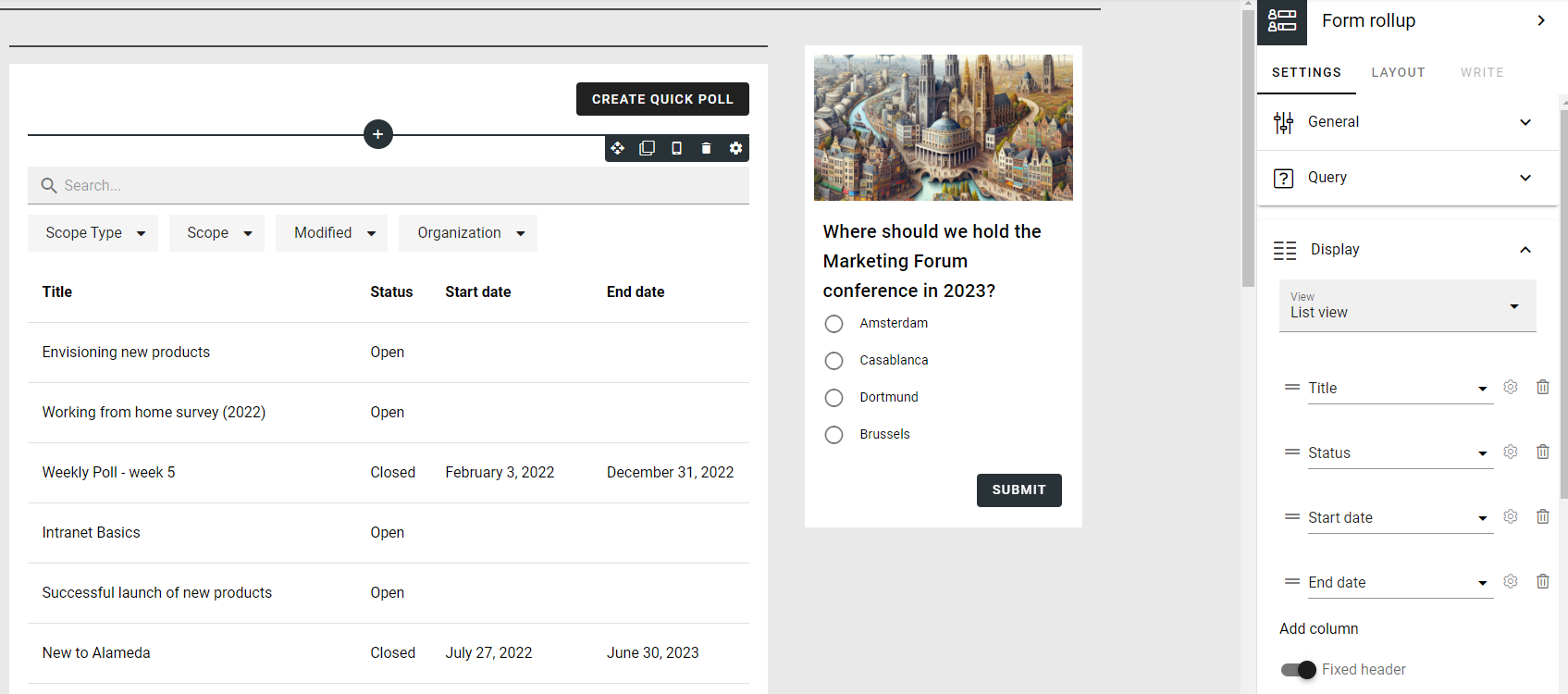Open settings gear for Status column
This screenshot has width=1568, height=694.
(1511, 452)
